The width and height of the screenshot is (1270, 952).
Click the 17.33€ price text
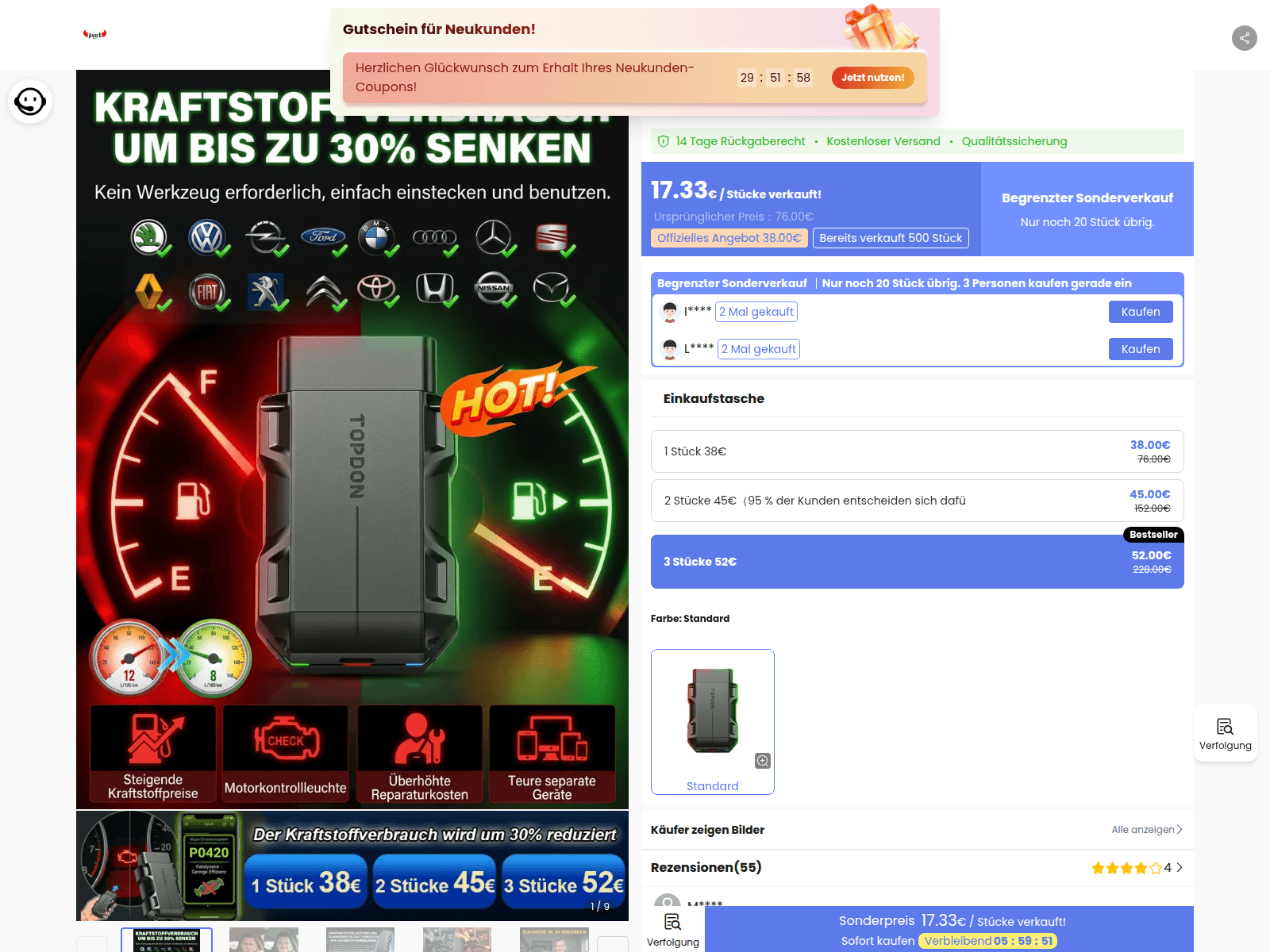click(683, 190)
